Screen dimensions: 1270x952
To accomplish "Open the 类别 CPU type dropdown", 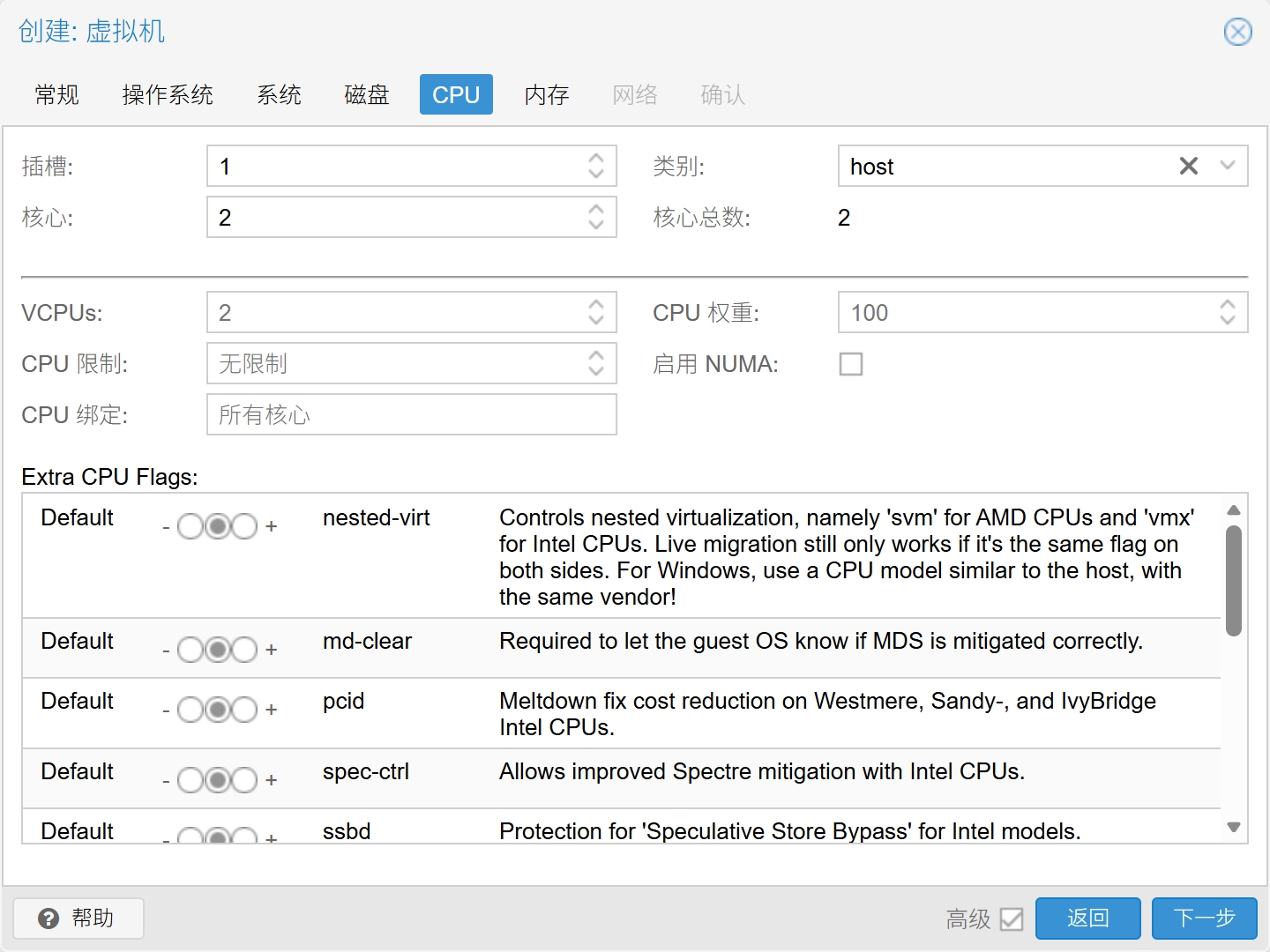I will pos(1227,166).
